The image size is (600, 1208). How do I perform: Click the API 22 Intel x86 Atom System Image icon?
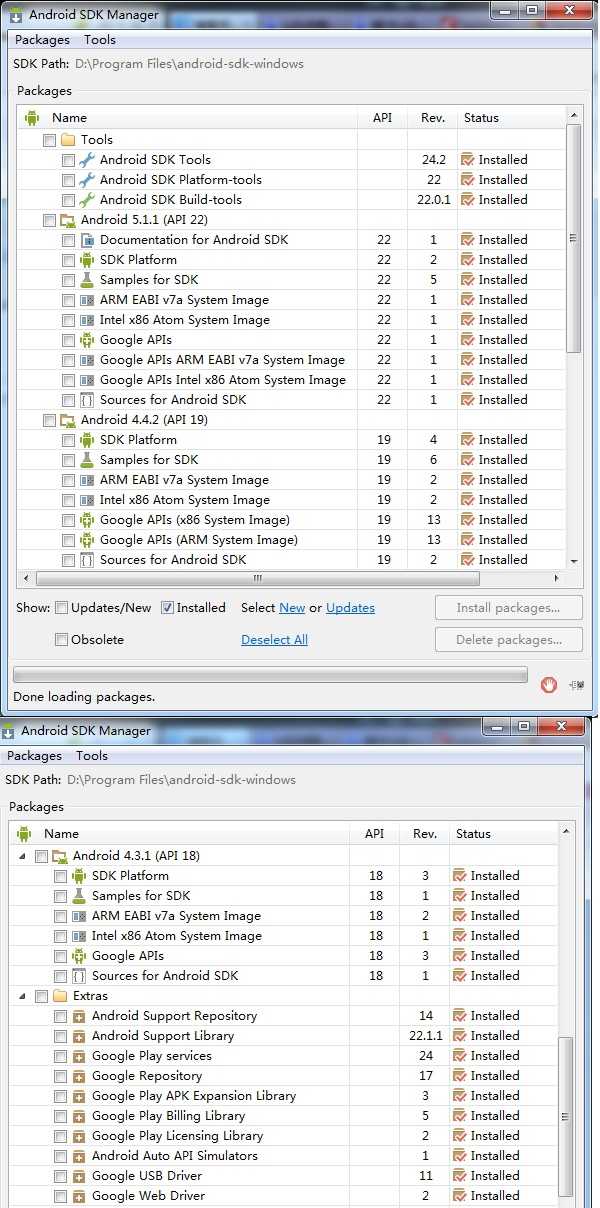point(87,320)
